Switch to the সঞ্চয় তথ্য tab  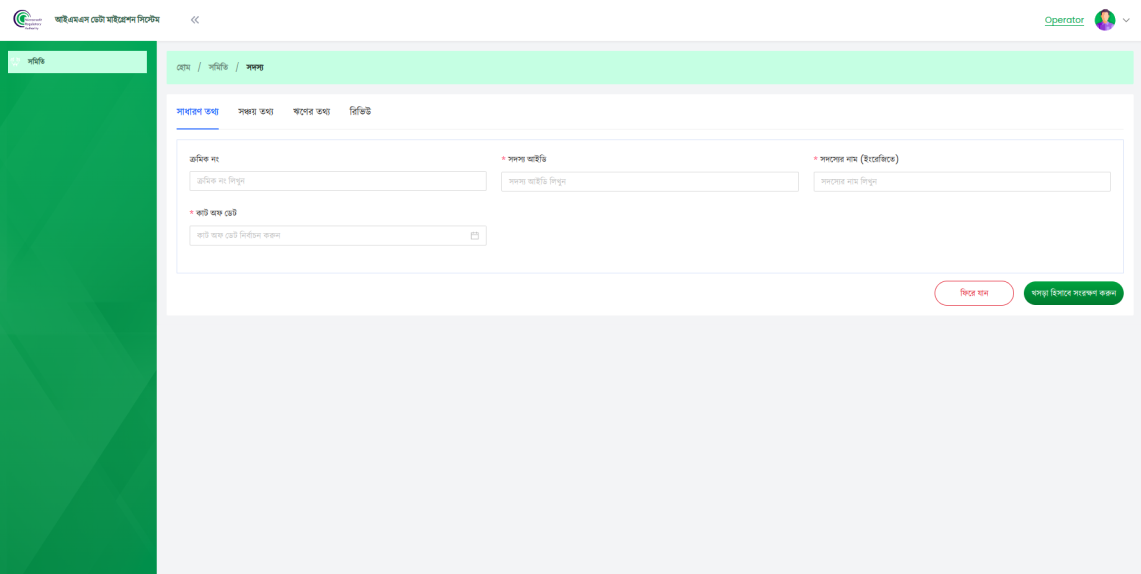tap(256, 111)
